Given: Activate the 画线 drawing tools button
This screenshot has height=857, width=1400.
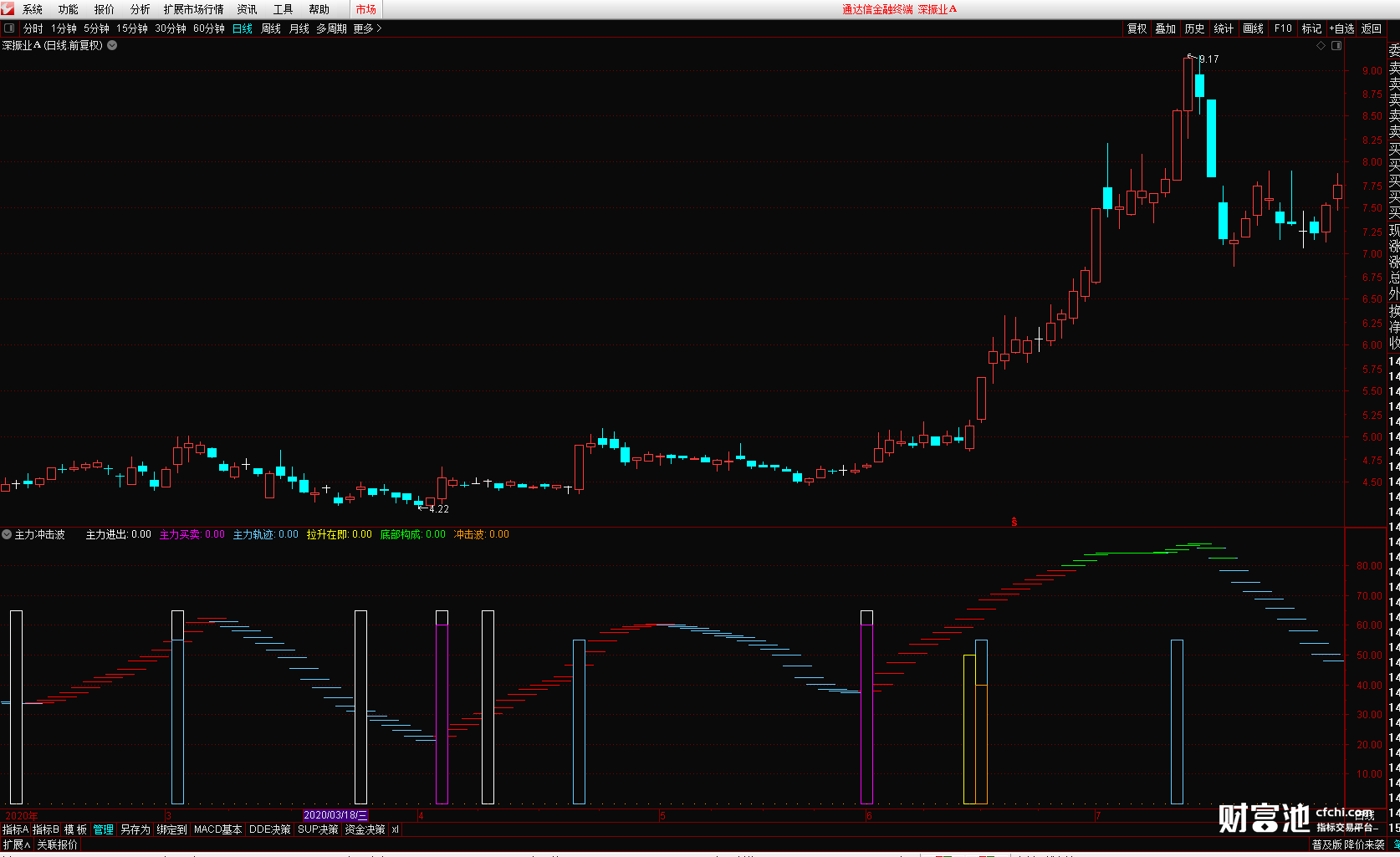Looking at the screenshot, I should coord(1254,28).
